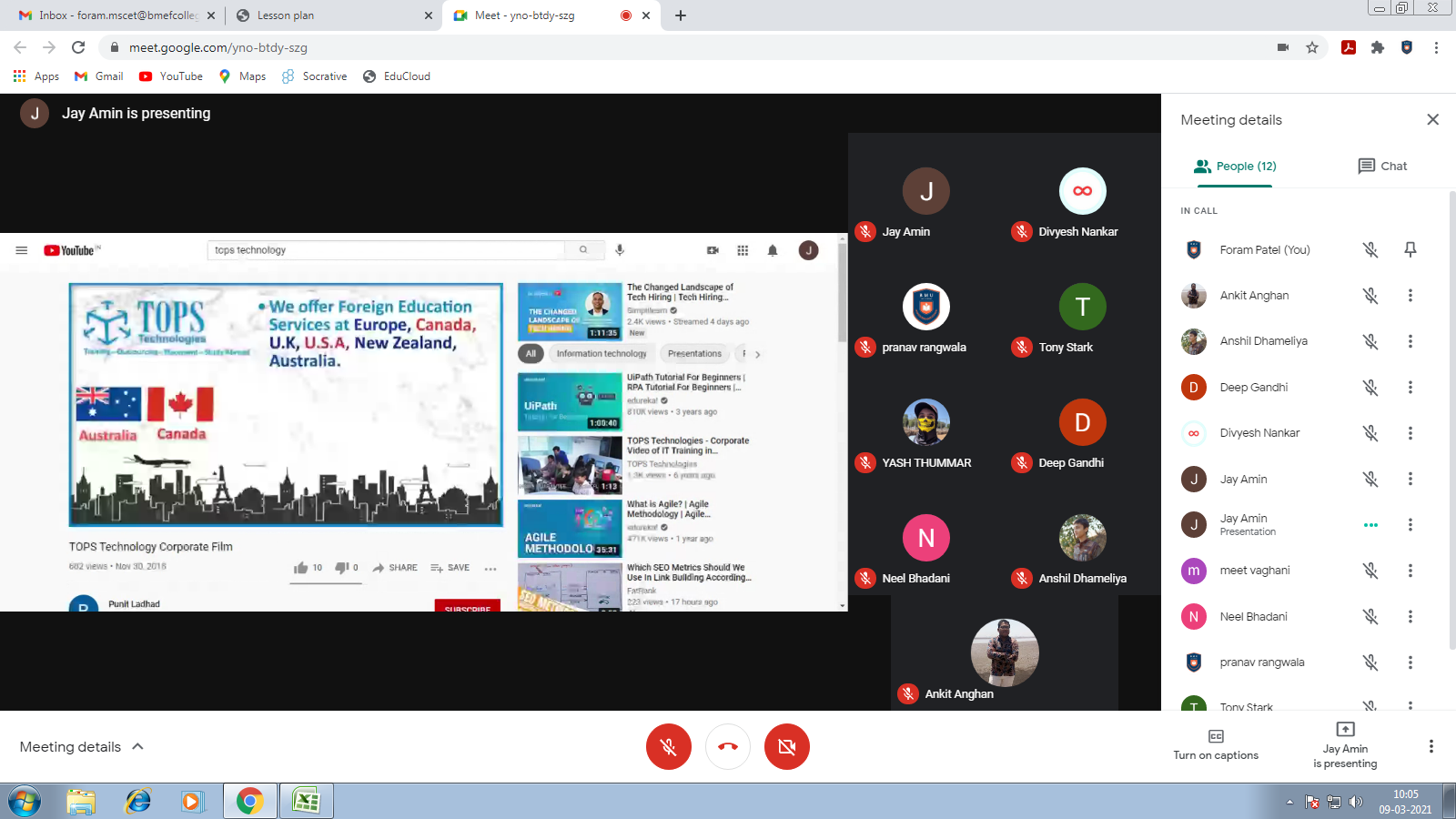This screenshot has height=819, width=1456.
Task: Click the like thumbs-up icon on video
Action: tap(301, 568)
